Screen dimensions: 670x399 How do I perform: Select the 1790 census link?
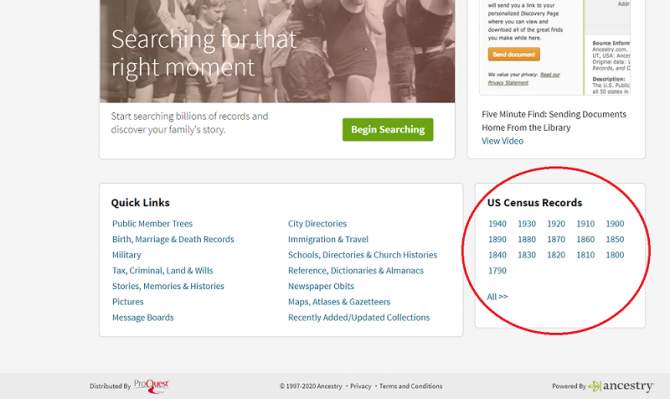click(x=497, y=270)
